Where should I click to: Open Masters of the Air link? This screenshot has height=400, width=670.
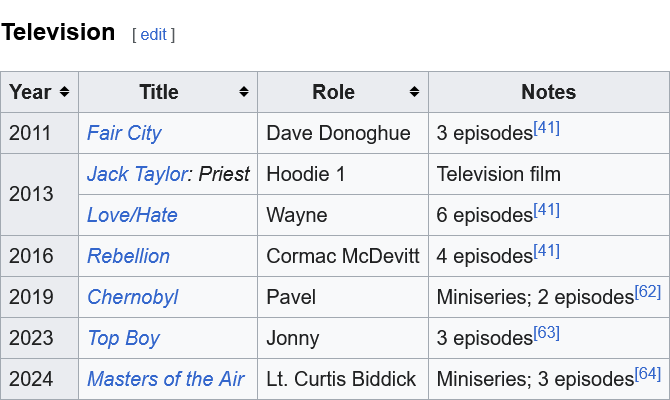click(x=165, y=379)
